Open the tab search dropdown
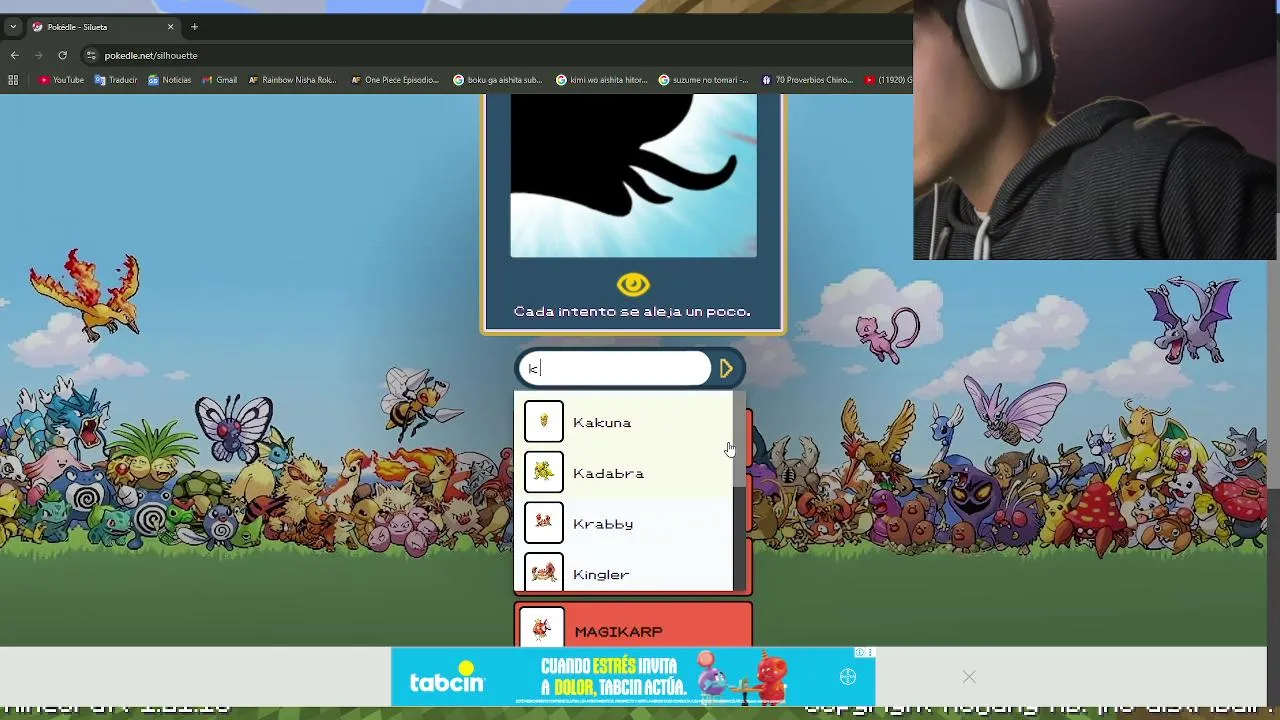The height and width of the screenshot is (720, 1280). coord(13,27)
